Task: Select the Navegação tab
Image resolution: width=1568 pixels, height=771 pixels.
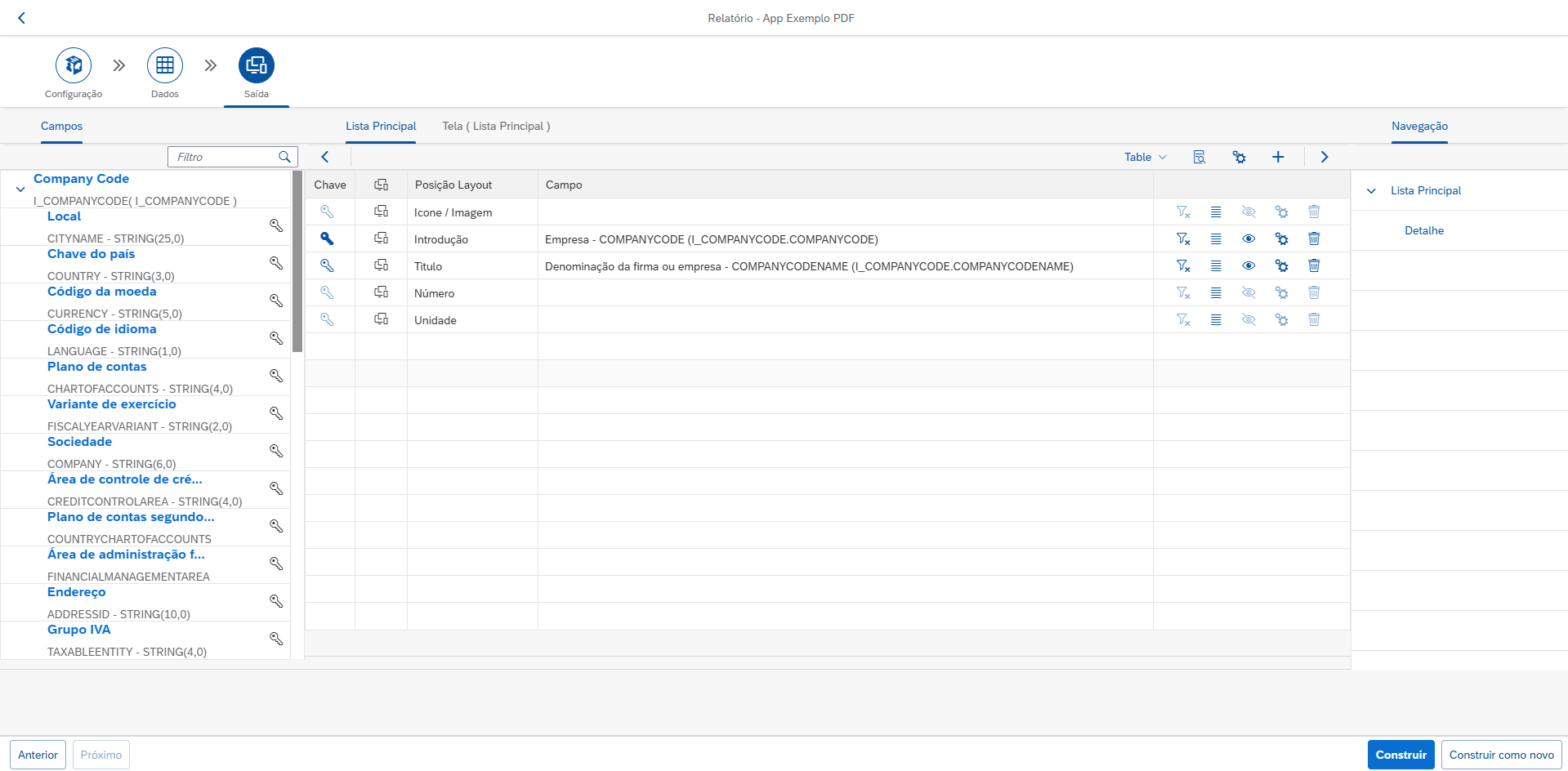Action: coord(1419,126)
